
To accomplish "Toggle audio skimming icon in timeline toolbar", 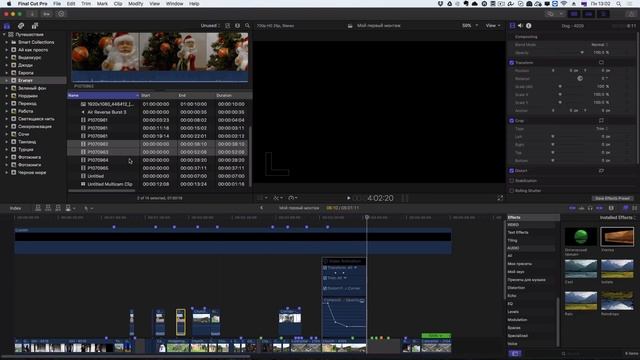I will [x=582, y=208].
